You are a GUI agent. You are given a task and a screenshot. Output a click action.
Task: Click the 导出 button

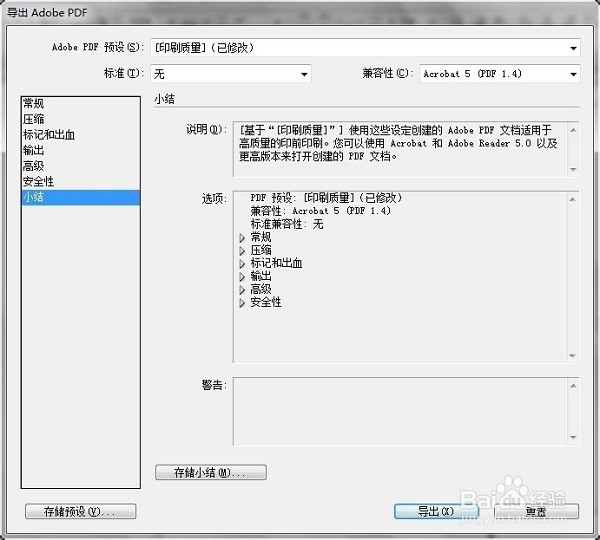click(436, 511)
